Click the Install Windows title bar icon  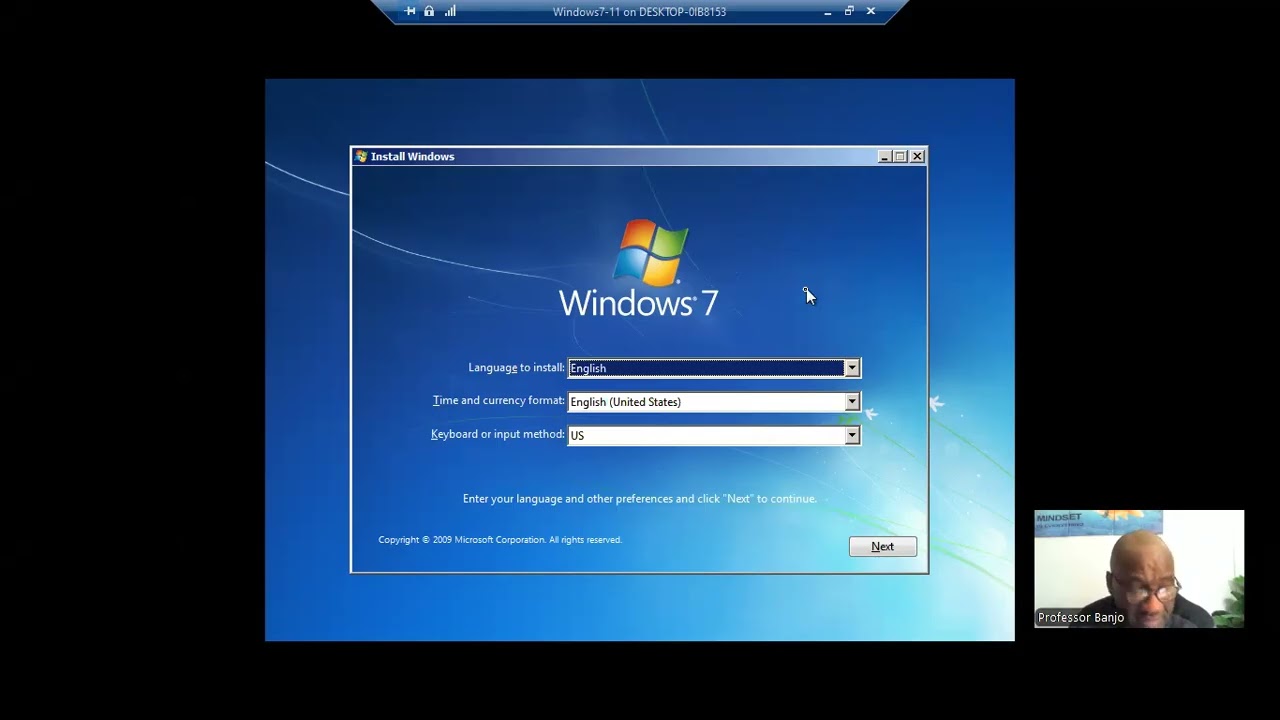point(361,156)
